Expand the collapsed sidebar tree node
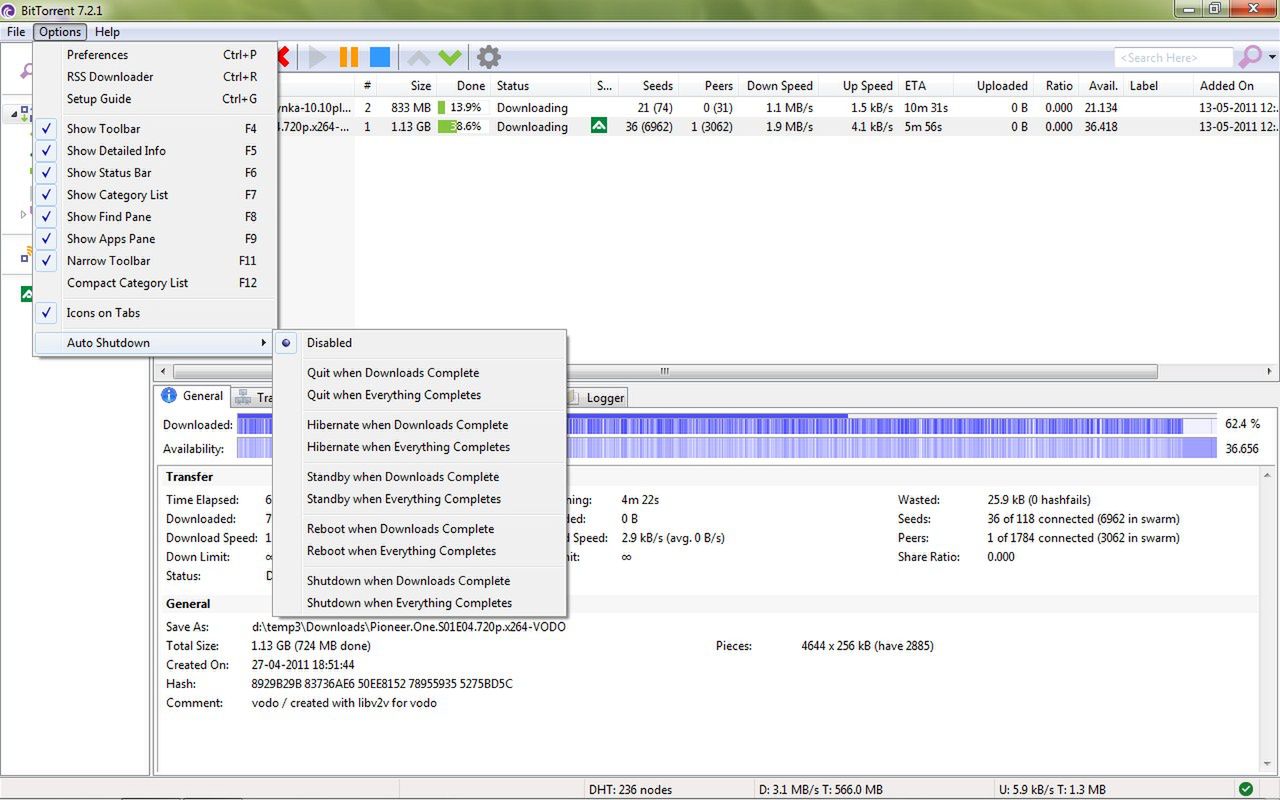This screenshot has height=800, width=1280. [24, 214]
